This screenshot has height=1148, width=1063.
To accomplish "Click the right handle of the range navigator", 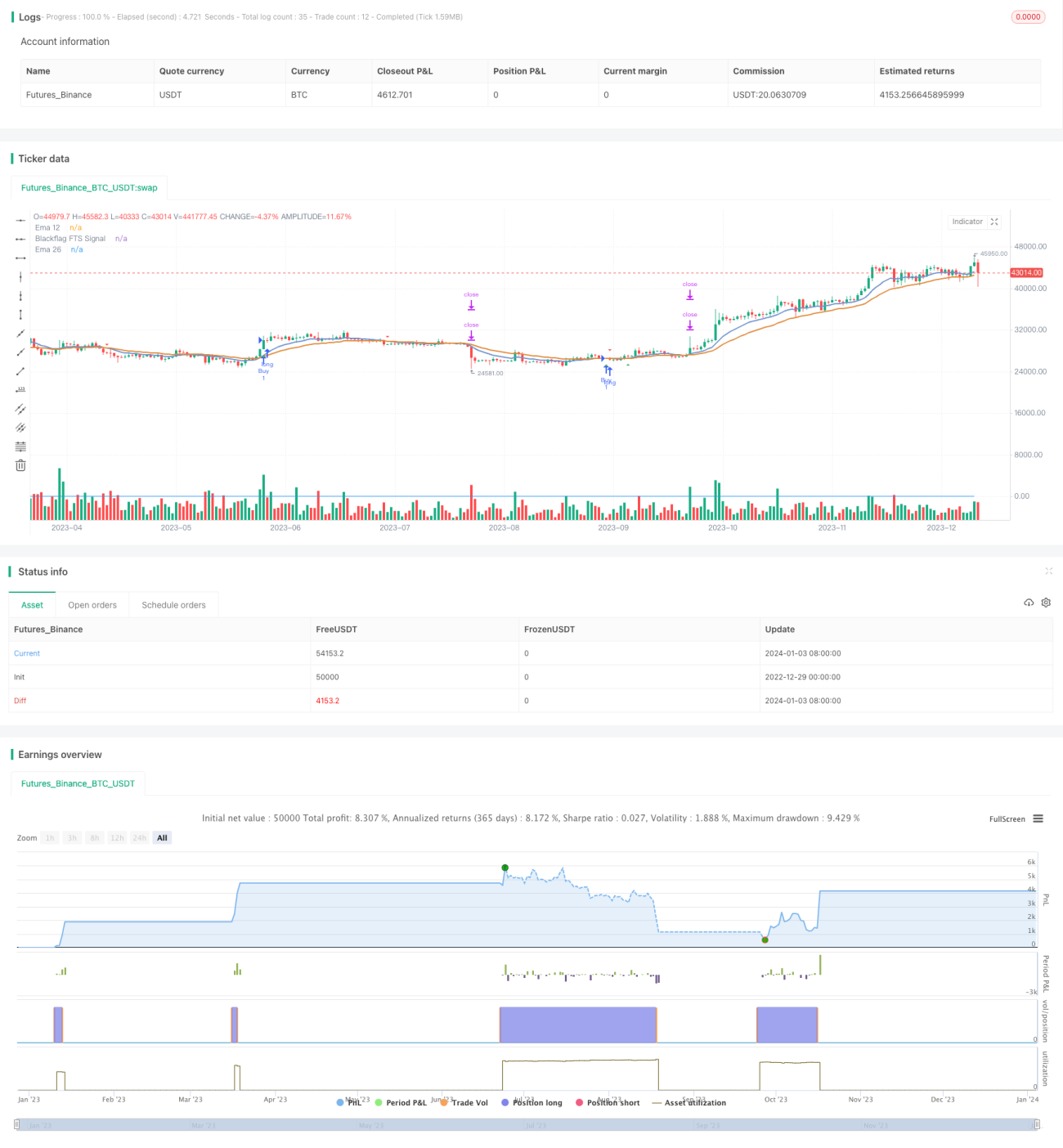I will click(x=1037, y=1124).
